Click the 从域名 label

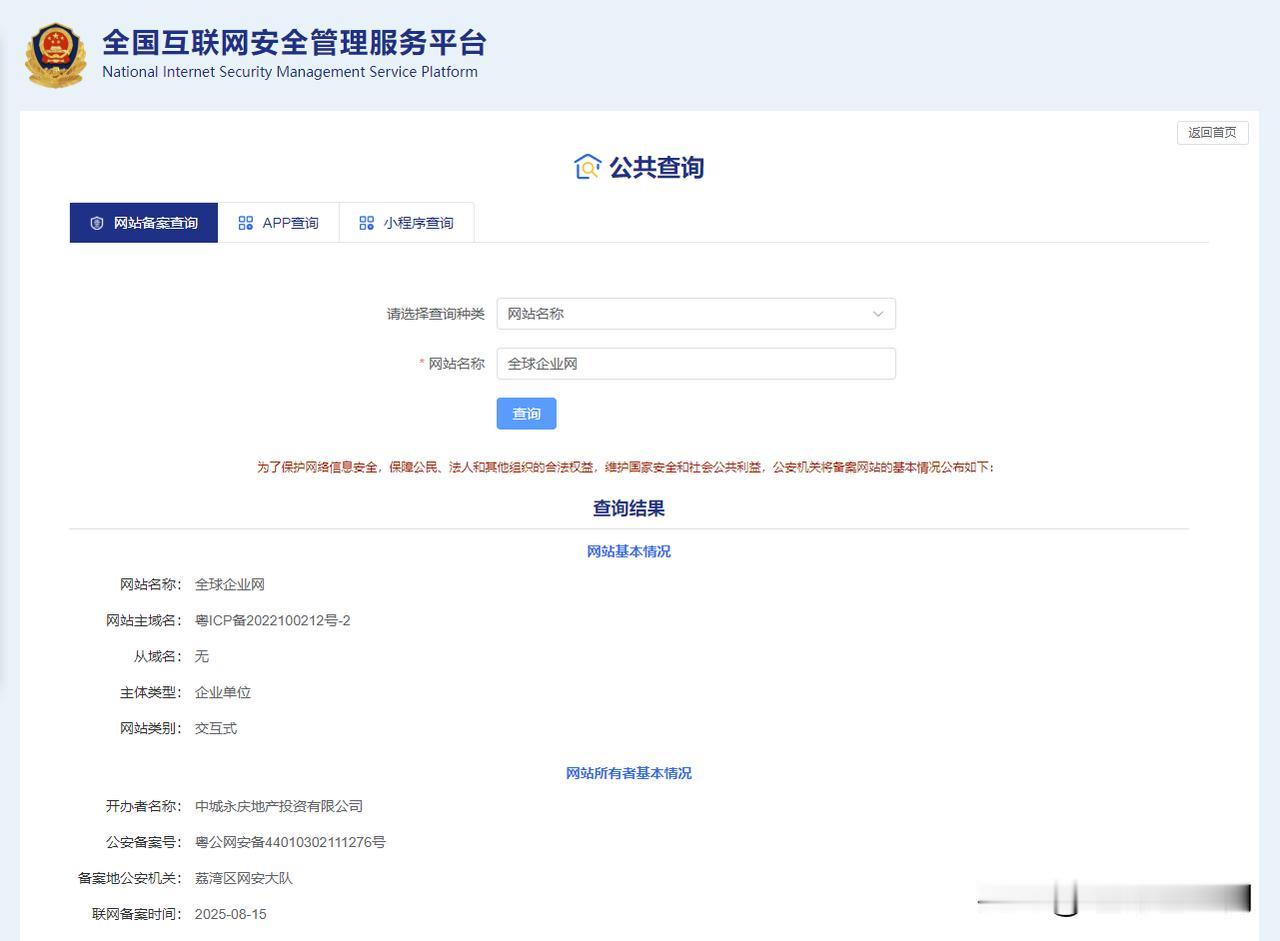coord(156,657)
